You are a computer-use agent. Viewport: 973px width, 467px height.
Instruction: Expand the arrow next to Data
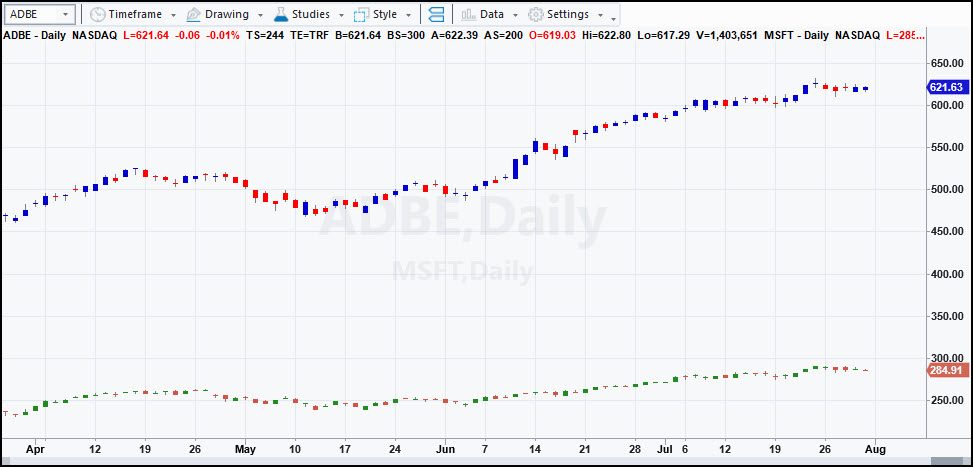(x=514, y=15)
